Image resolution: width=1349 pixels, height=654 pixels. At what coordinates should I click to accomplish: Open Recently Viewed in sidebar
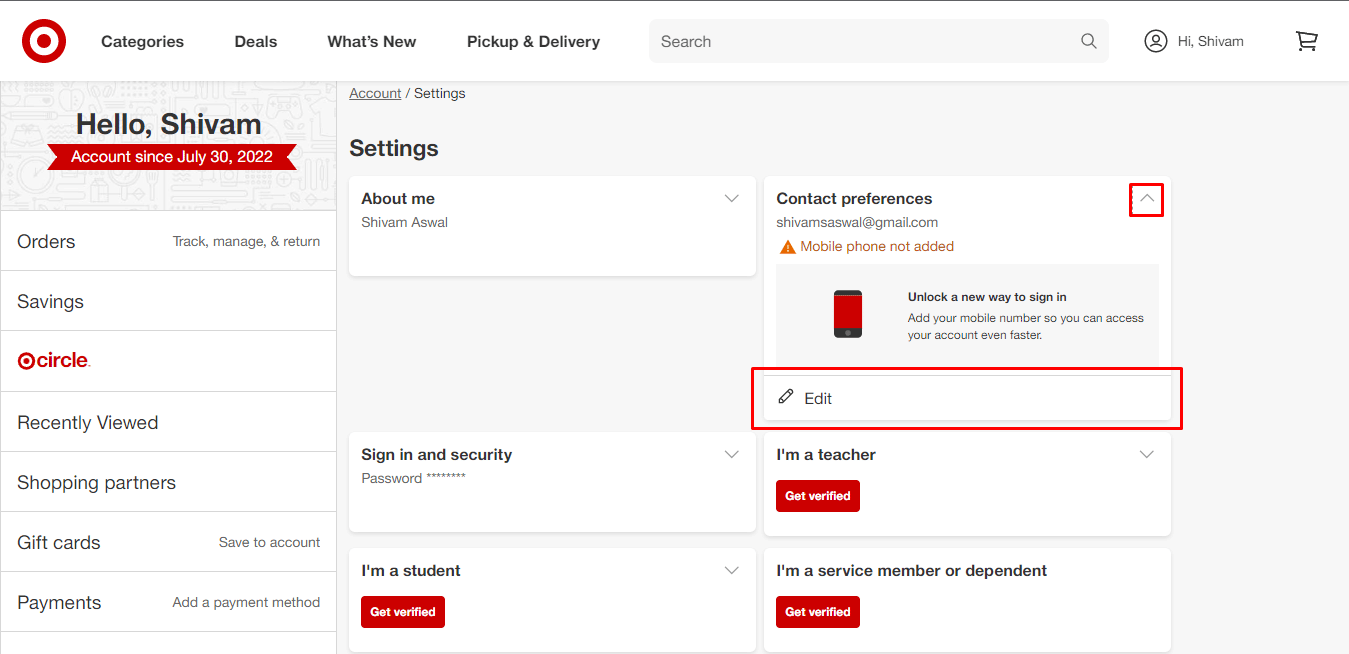(x=168, y=422)
